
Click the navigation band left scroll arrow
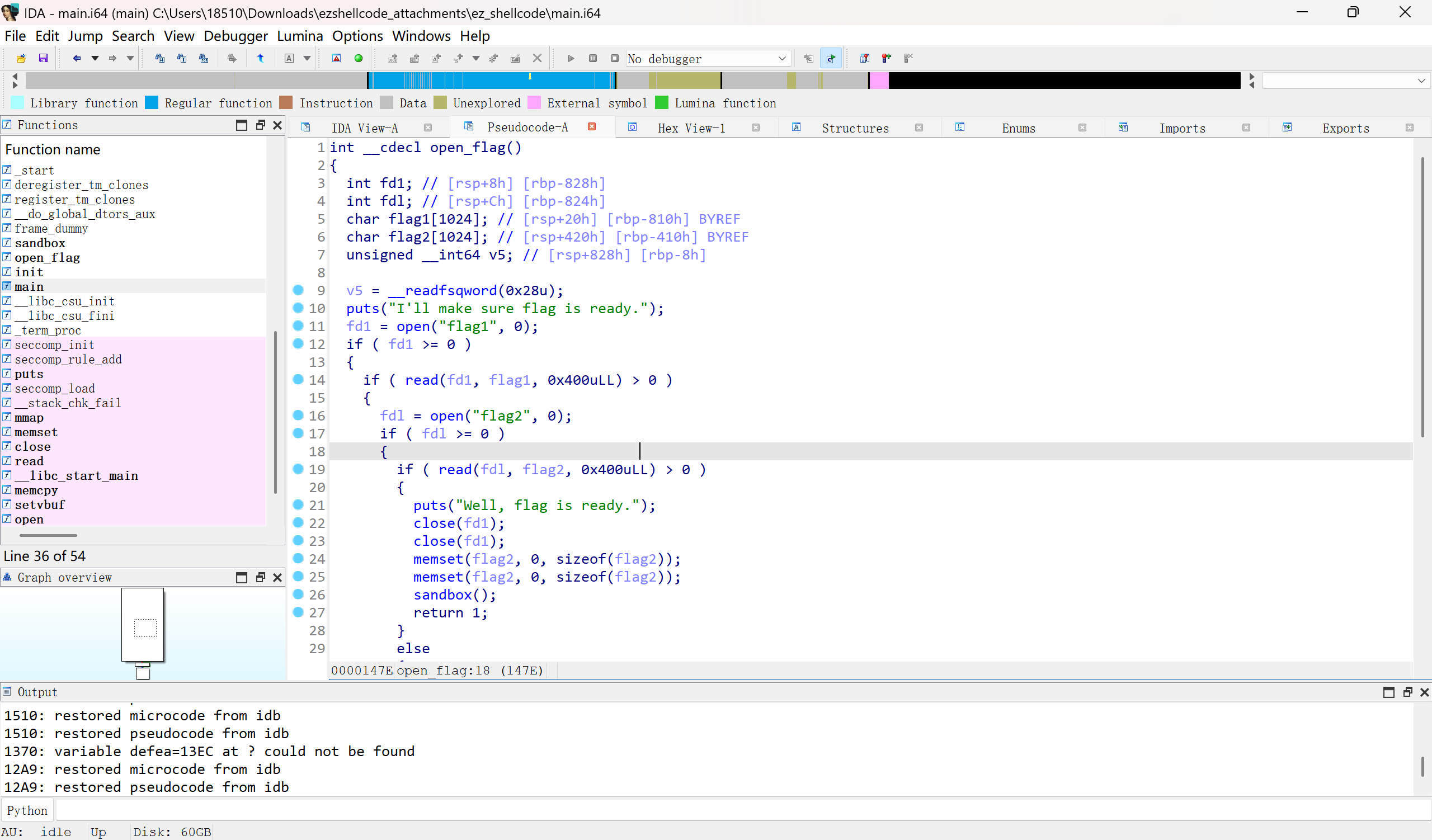pos(15,76)
